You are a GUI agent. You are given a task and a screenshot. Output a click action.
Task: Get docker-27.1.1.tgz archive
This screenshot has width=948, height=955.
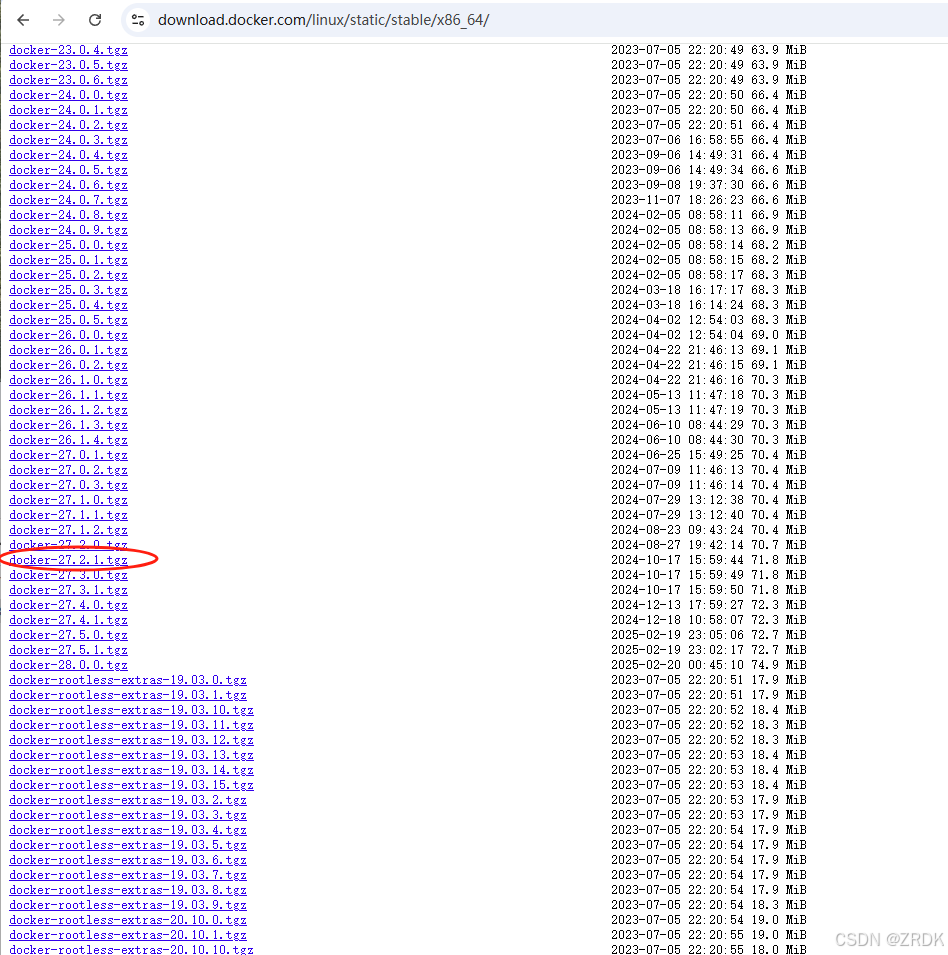(68, 515)
